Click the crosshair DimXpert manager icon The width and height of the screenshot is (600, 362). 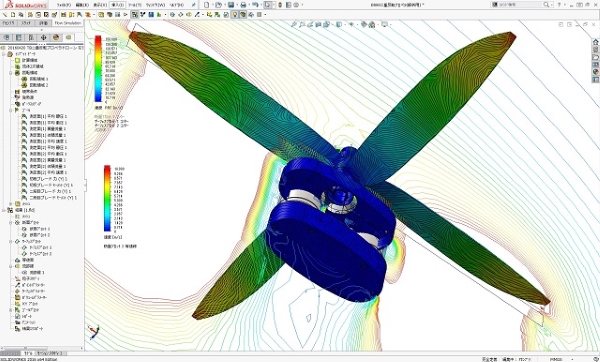pyautogui.click(x=43, y=37)
